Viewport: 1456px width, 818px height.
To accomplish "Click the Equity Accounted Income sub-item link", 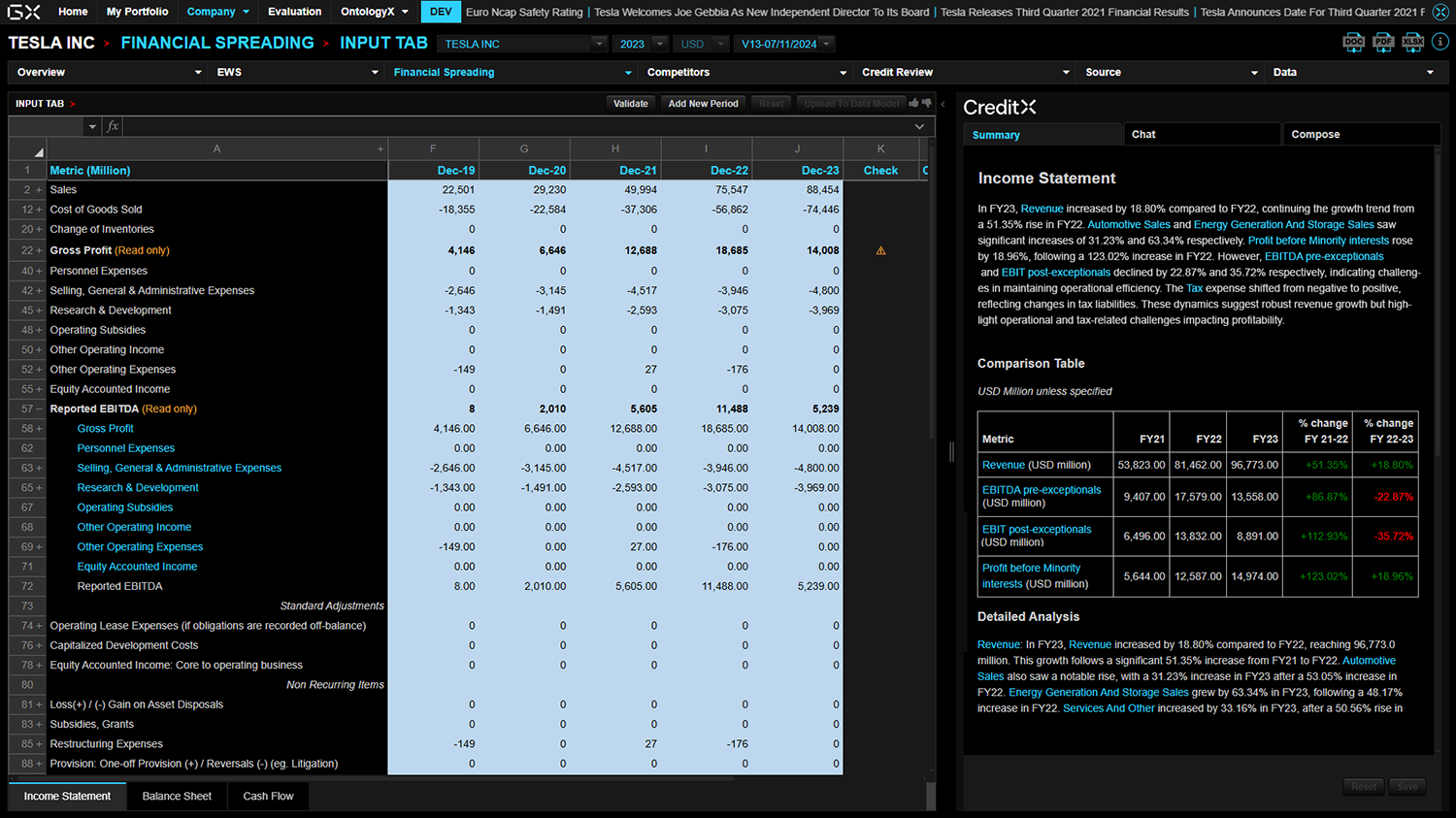I will (x=137, y=567).
